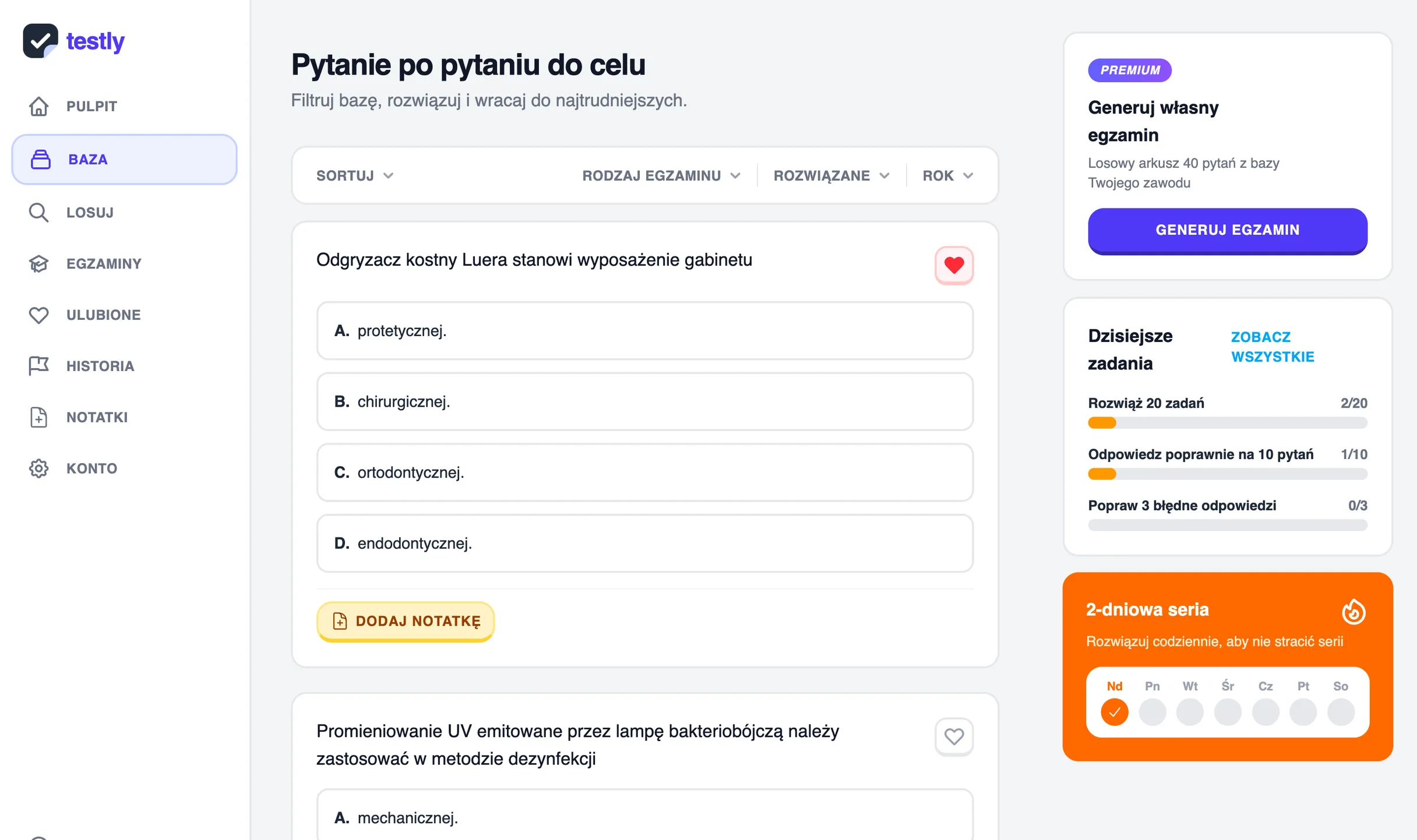Open the Baza section
The width and height of the screenshot is (1417, 840).
(x=124, y=159)
